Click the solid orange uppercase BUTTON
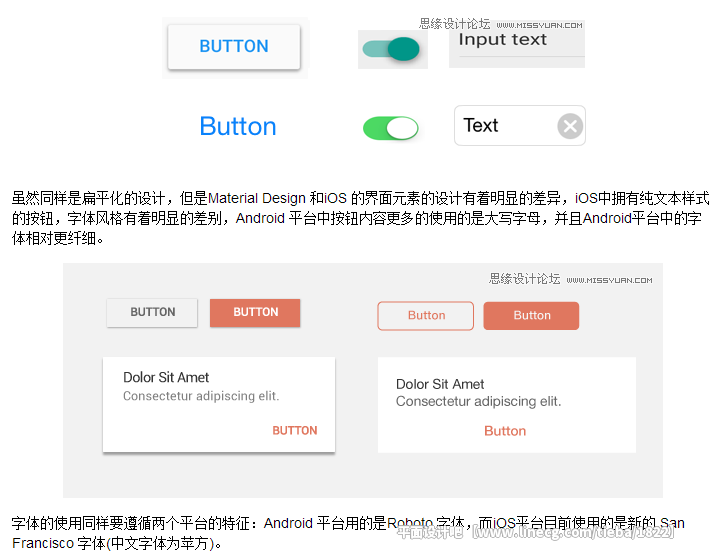Viewport: 715px width, 551px height. click(255, 312)
